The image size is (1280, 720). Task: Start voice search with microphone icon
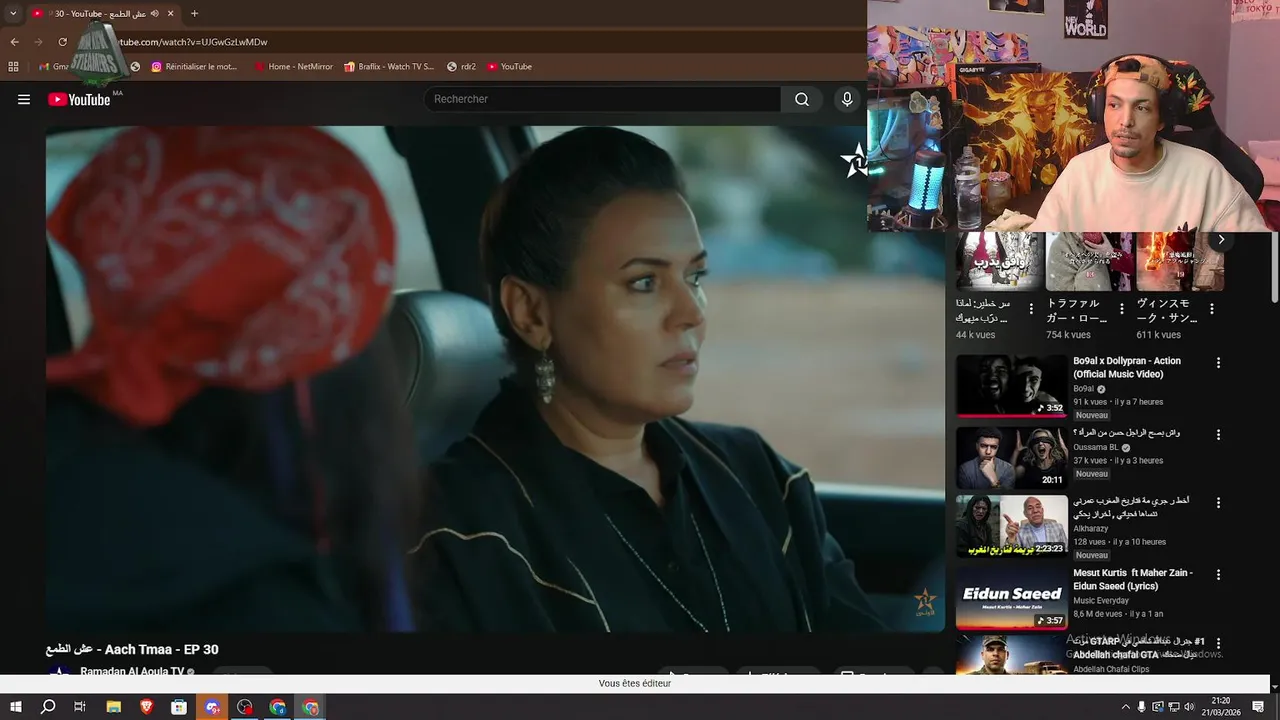click(847, 99)
